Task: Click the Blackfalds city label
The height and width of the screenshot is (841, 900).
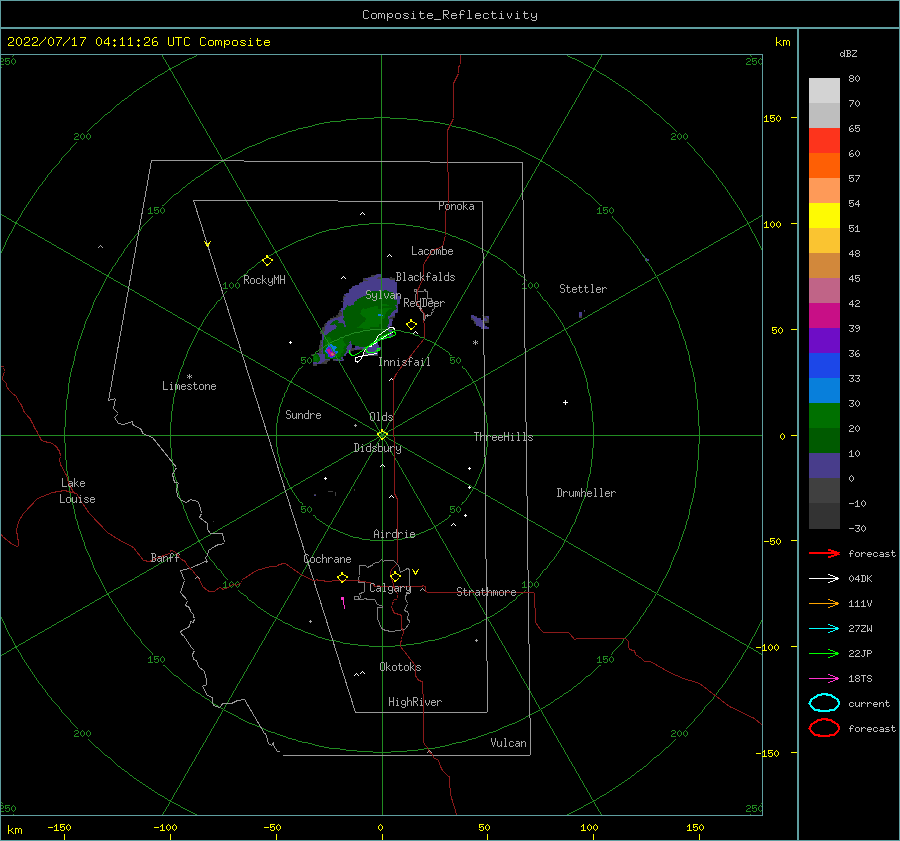Action: point(425,277)
